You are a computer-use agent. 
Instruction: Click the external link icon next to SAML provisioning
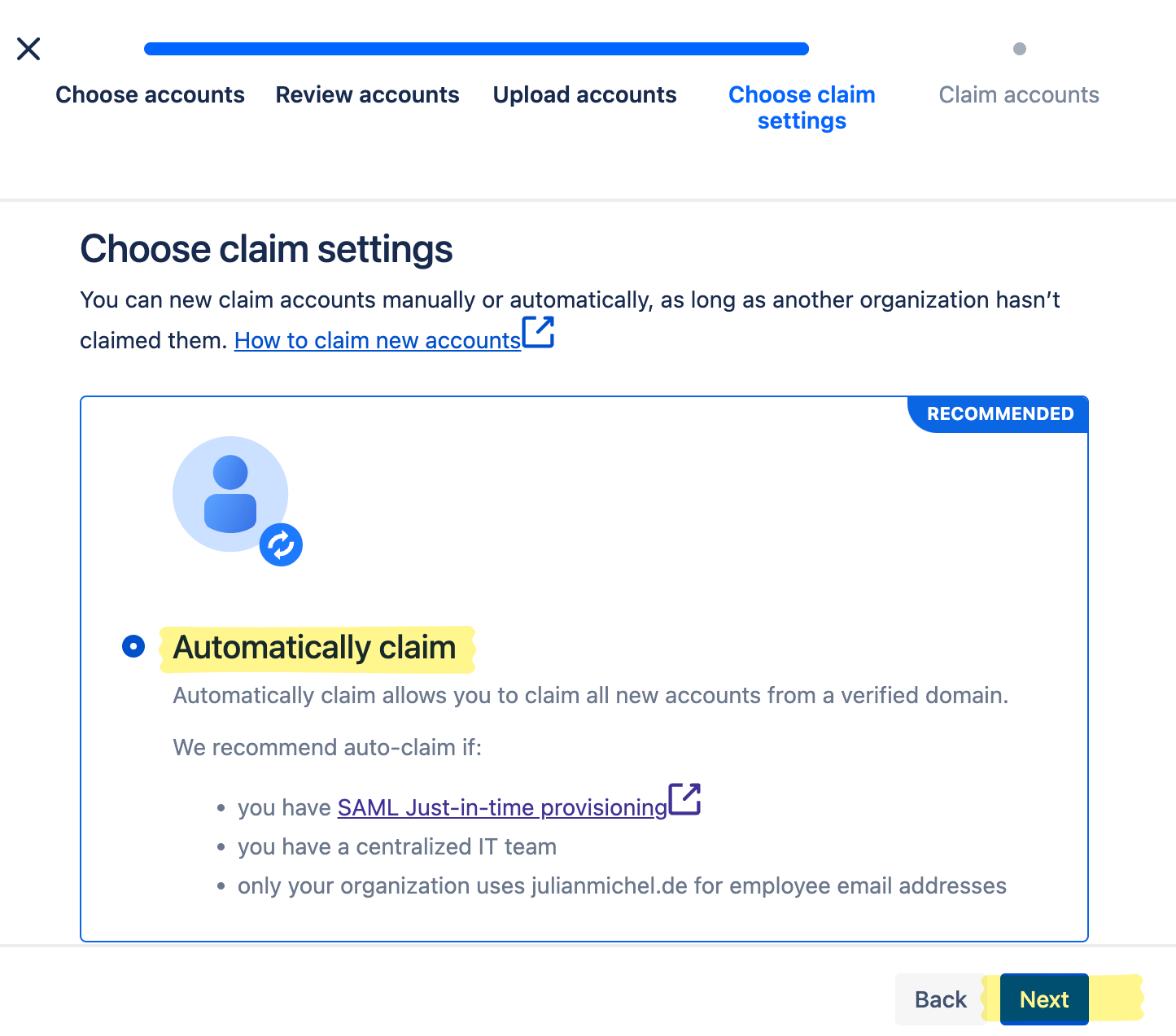point(686,800)
